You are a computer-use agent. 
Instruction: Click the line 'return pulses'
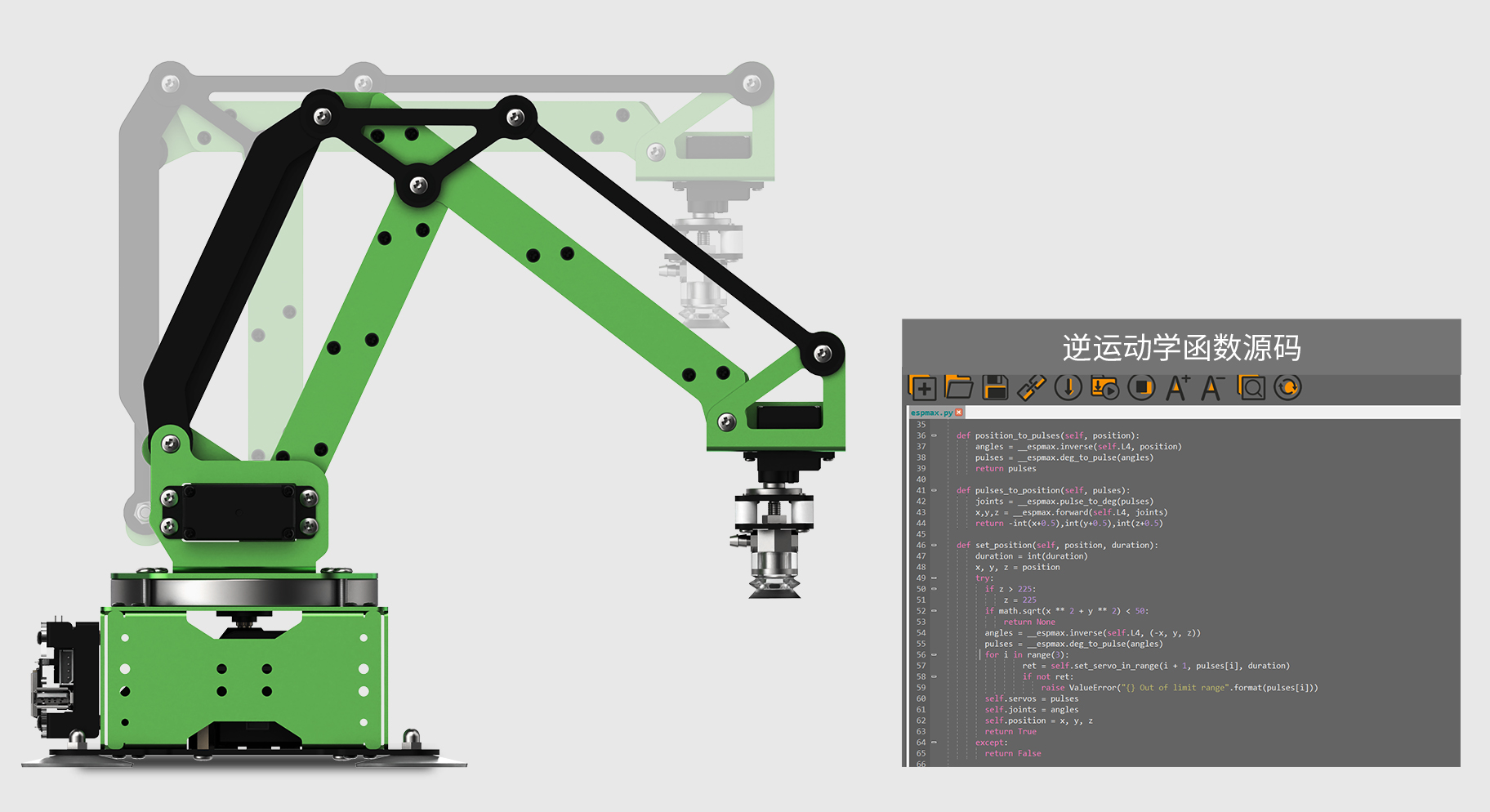(1006, 469)
